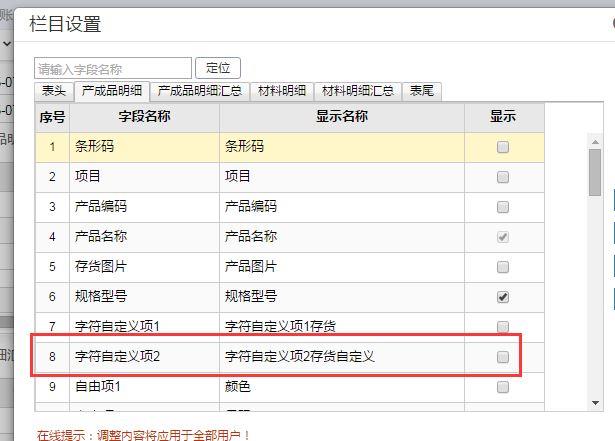The height and width of the screenshot is (441, 615).
Task: Select display name 产品编码 cell
Action: (342, 207)
